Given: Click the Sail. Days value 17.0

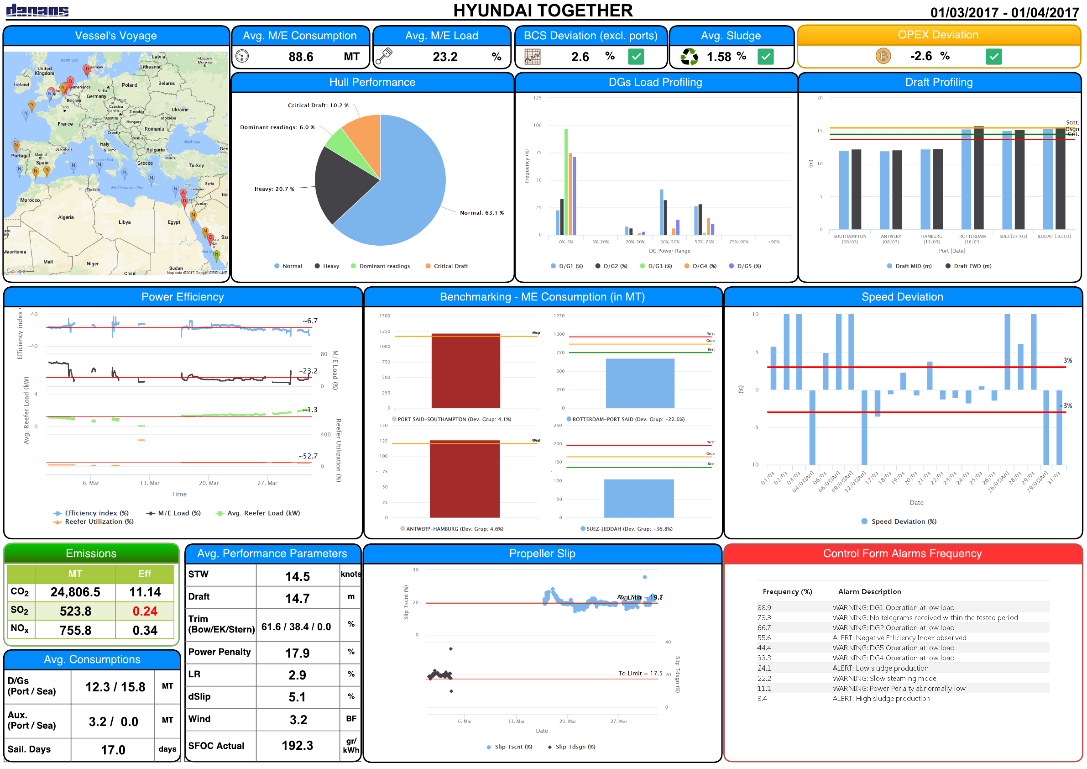Looking at the screenshot, I should click(x=113, y=750).
